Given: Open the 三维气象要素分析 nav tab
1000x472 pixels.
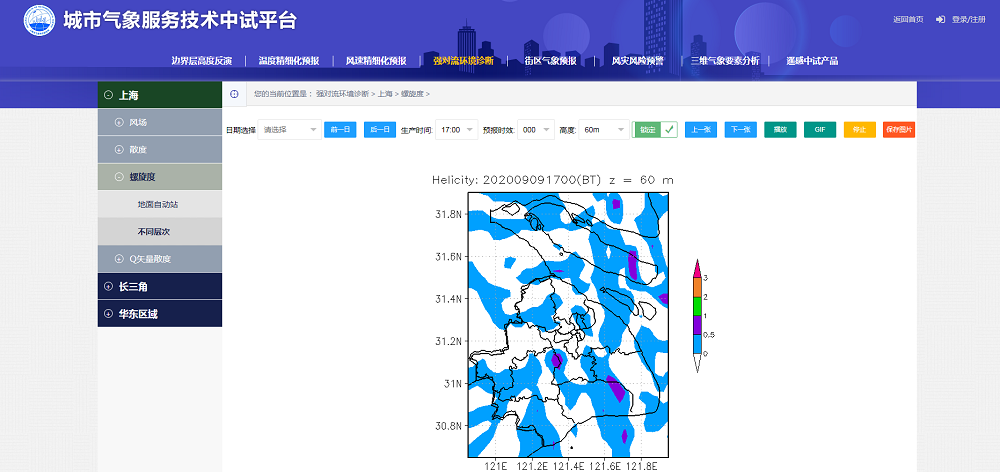Looking at the screenshot, I should click(725, 61).
